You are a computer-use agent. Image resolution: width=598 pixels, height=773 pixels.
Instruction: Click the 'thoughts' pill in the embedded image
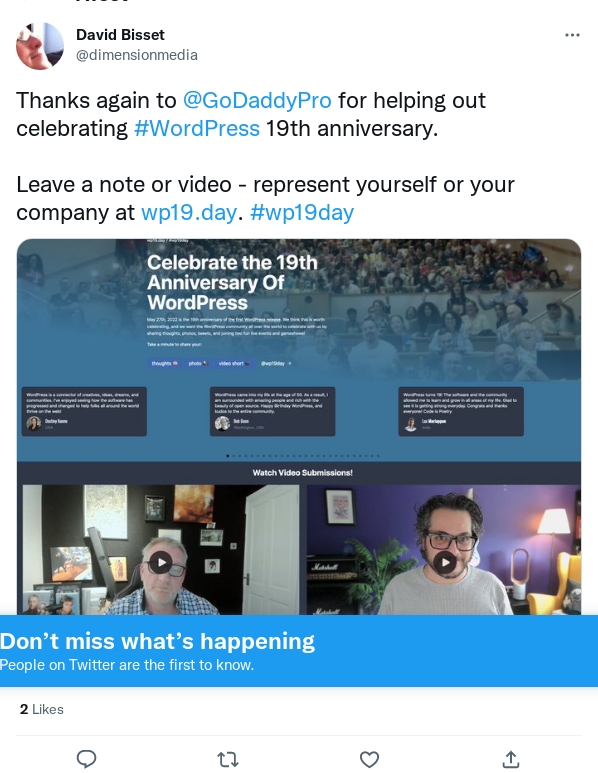click(x=165, y=363)
